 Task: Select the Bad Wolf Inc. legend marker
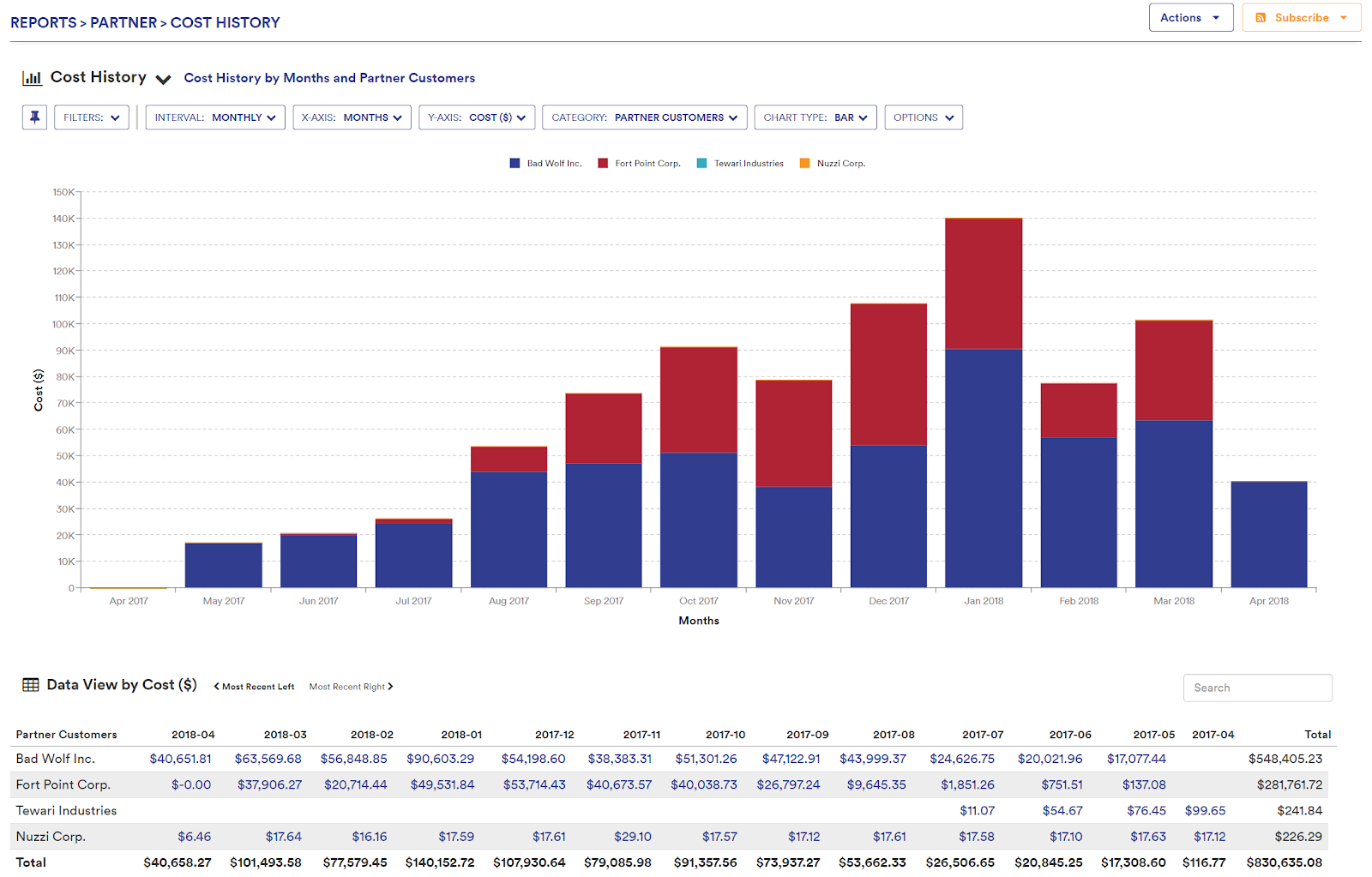click(x=514, y=162)
